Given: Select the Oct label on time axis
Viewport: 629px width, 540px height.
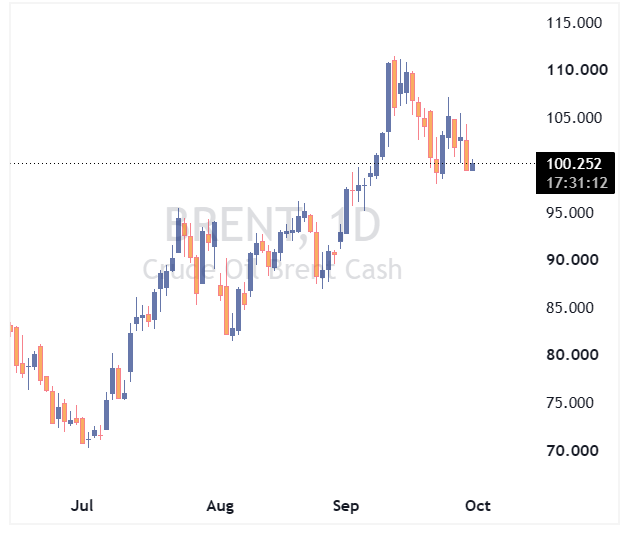Looking at the screenshot, I should click(478, 505).
